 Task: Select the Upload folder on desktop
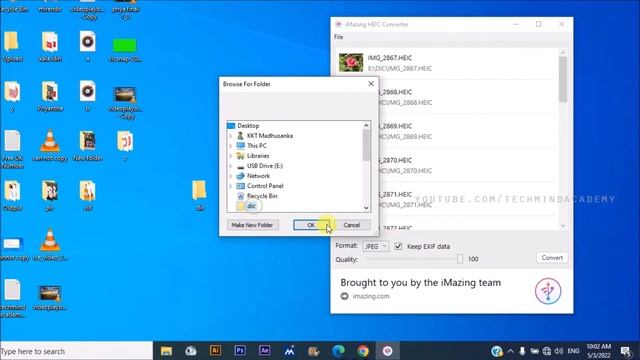[12, 47]
